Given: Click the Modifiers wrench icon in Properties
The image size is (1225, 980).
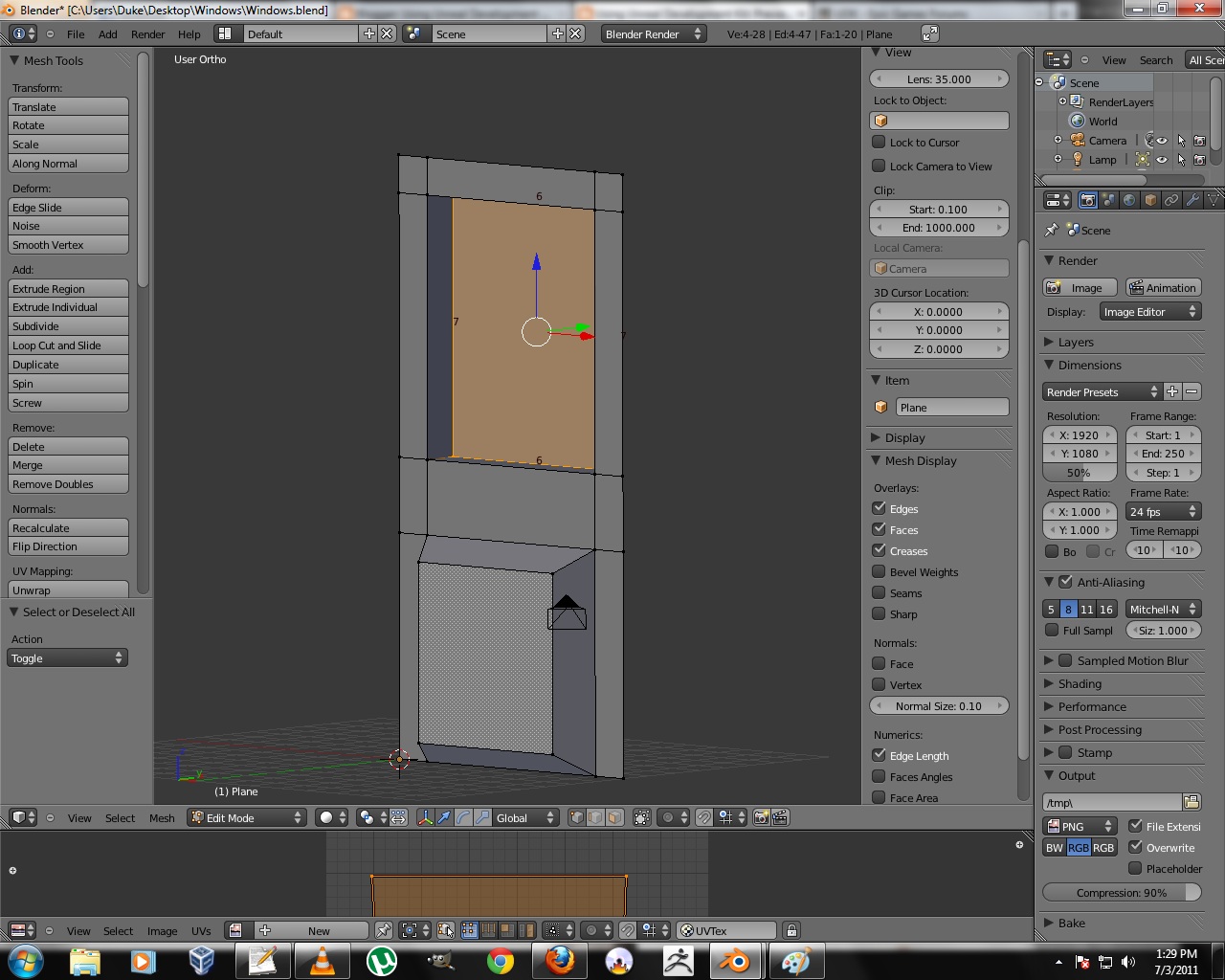Looking at the screenshot, I should (1192, 201).
